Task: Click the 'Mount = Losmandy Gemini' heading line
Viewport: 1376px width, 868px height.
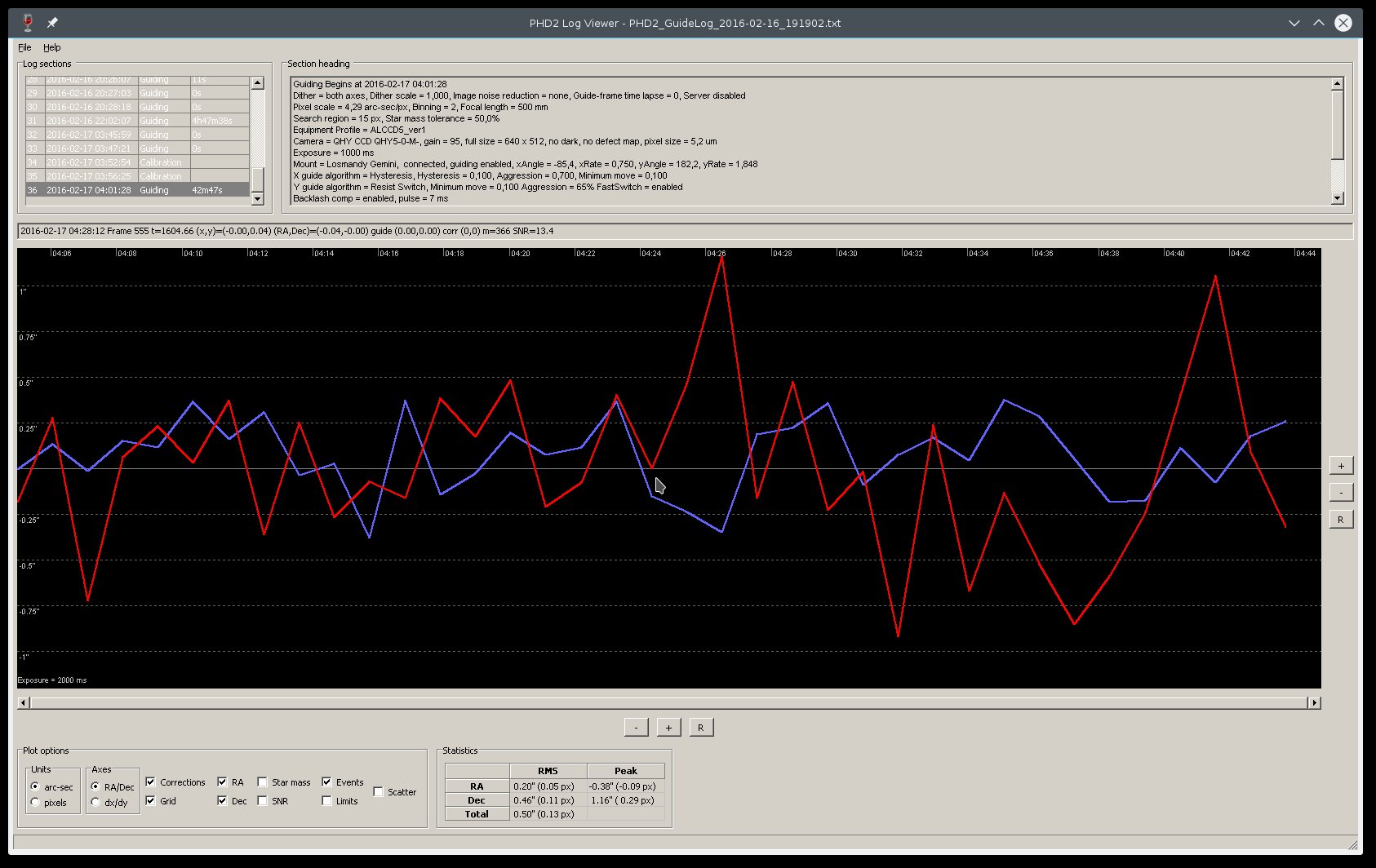Action: tap(525, 164)
